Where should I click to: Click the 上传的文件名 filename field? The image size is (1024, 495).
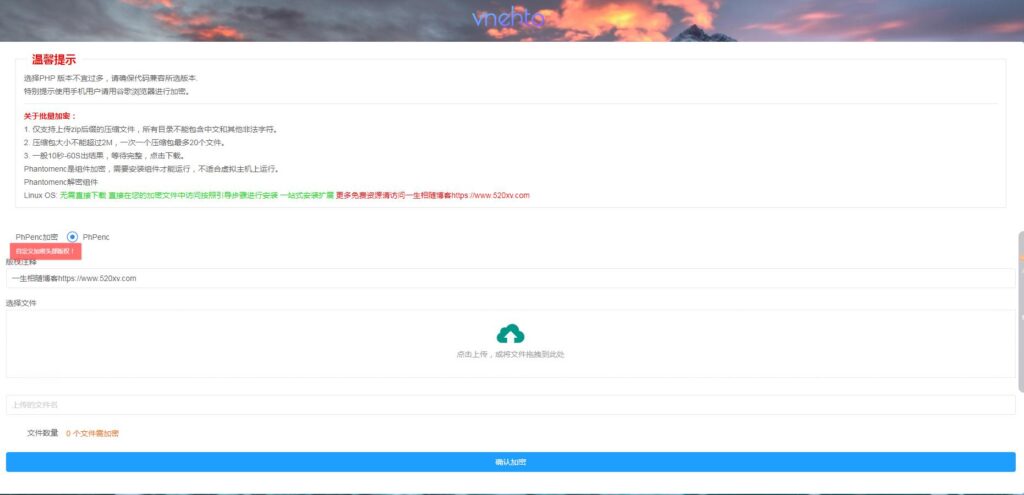click(x=510, y=405)
